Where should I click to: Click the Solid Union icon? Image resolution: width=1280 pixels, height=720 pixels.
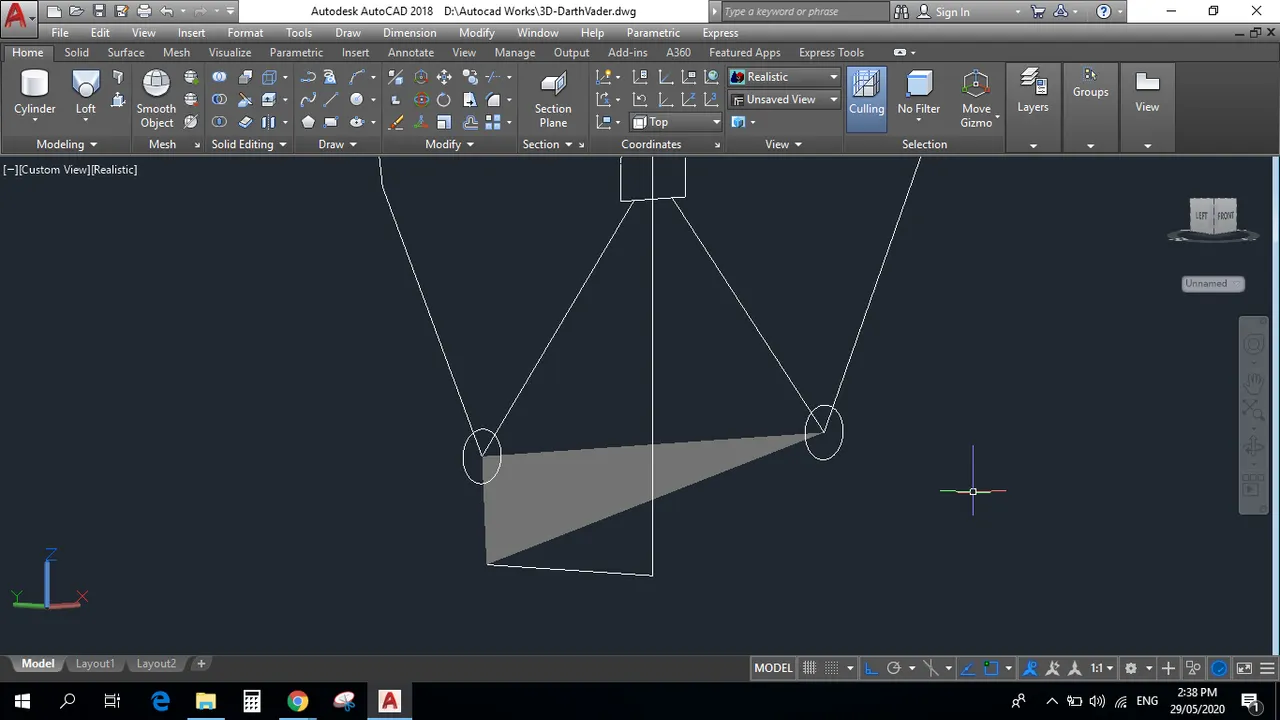pos(219,77)
